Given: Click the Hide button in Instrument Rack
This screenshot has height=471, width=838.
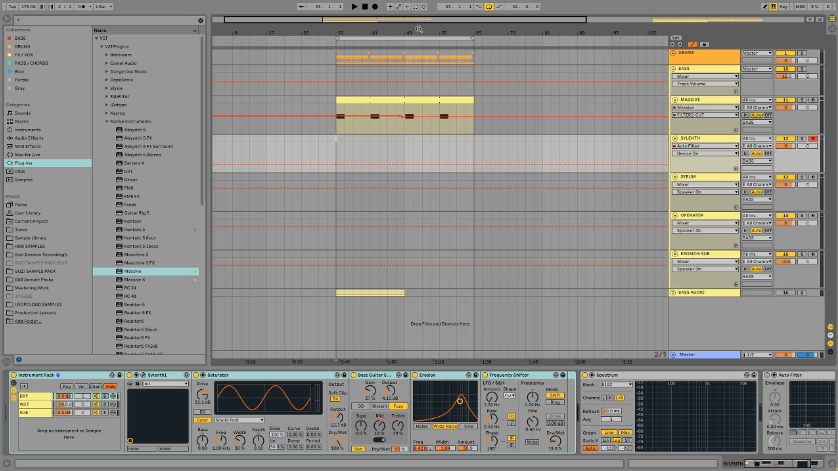Looking at the screenshot, I should 111,386.
